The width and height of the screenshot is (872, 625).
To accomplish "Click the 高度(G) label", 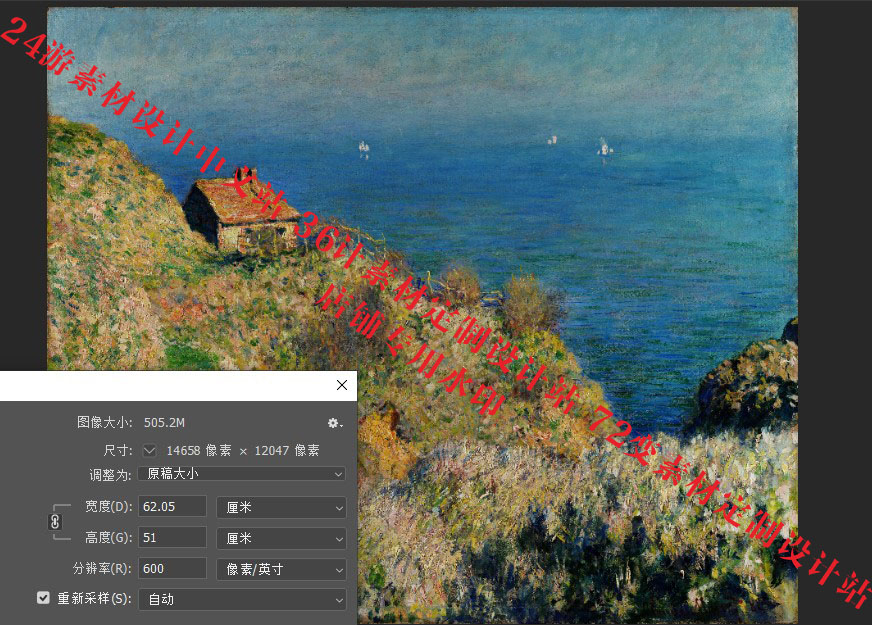I will pyautogui.click(x=108, y=538).
